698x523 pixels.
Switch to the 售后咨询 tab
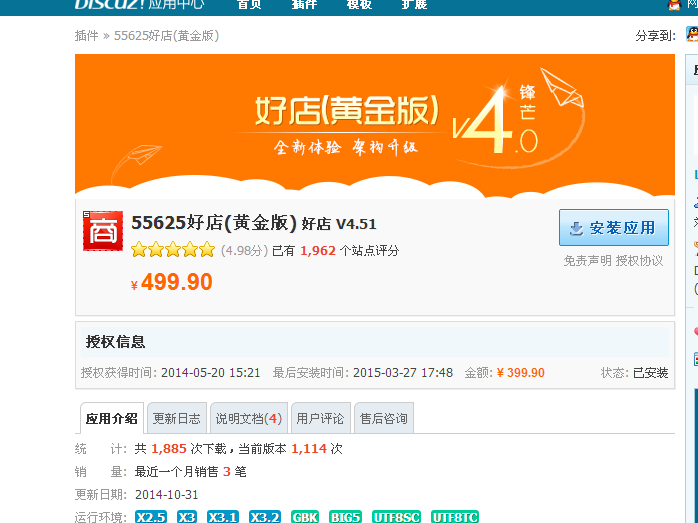tap(384, 418)
